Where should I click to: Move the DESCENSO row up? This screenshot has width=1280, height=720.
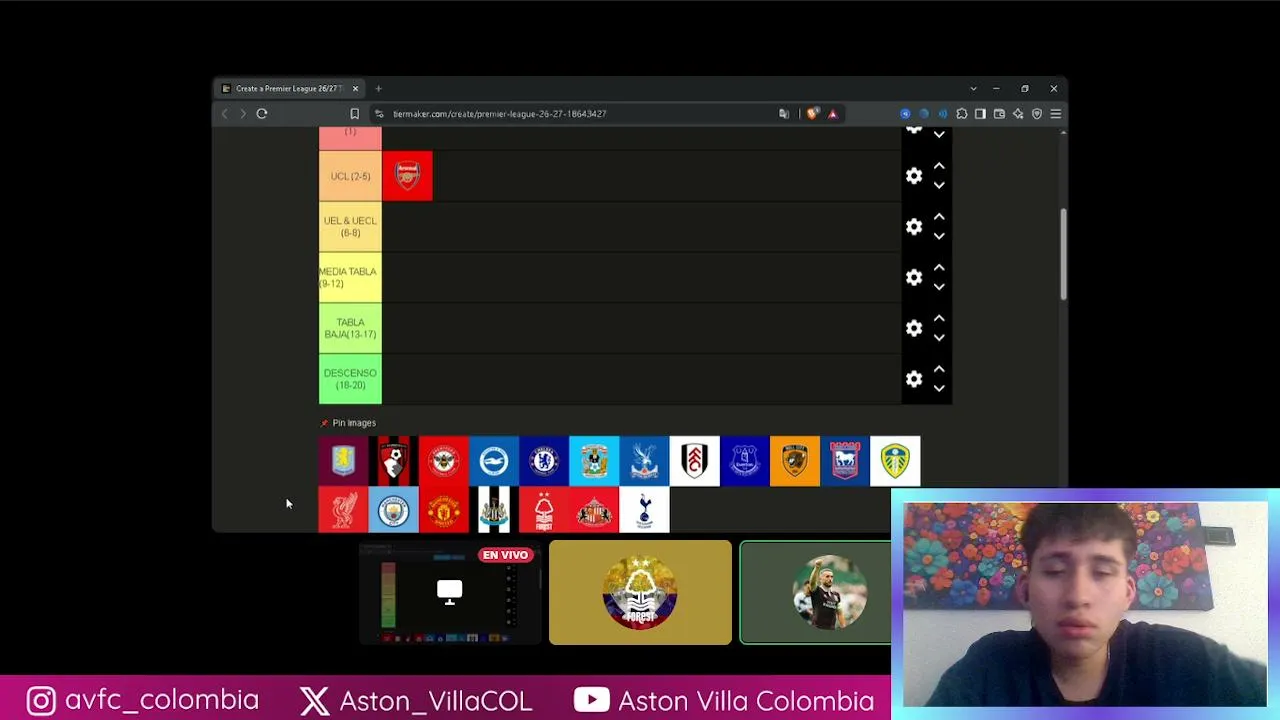(939, 369)
